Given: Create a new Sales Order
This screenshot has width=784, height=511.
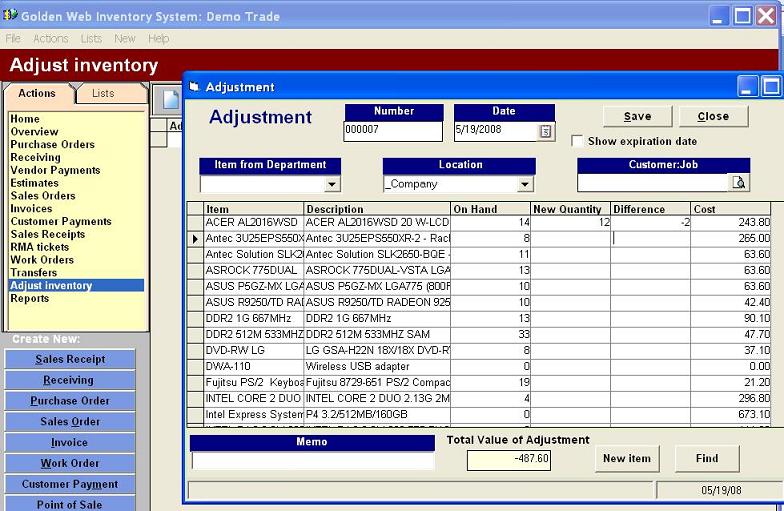Looking at the screenshot, I should [x=70, y=422].
